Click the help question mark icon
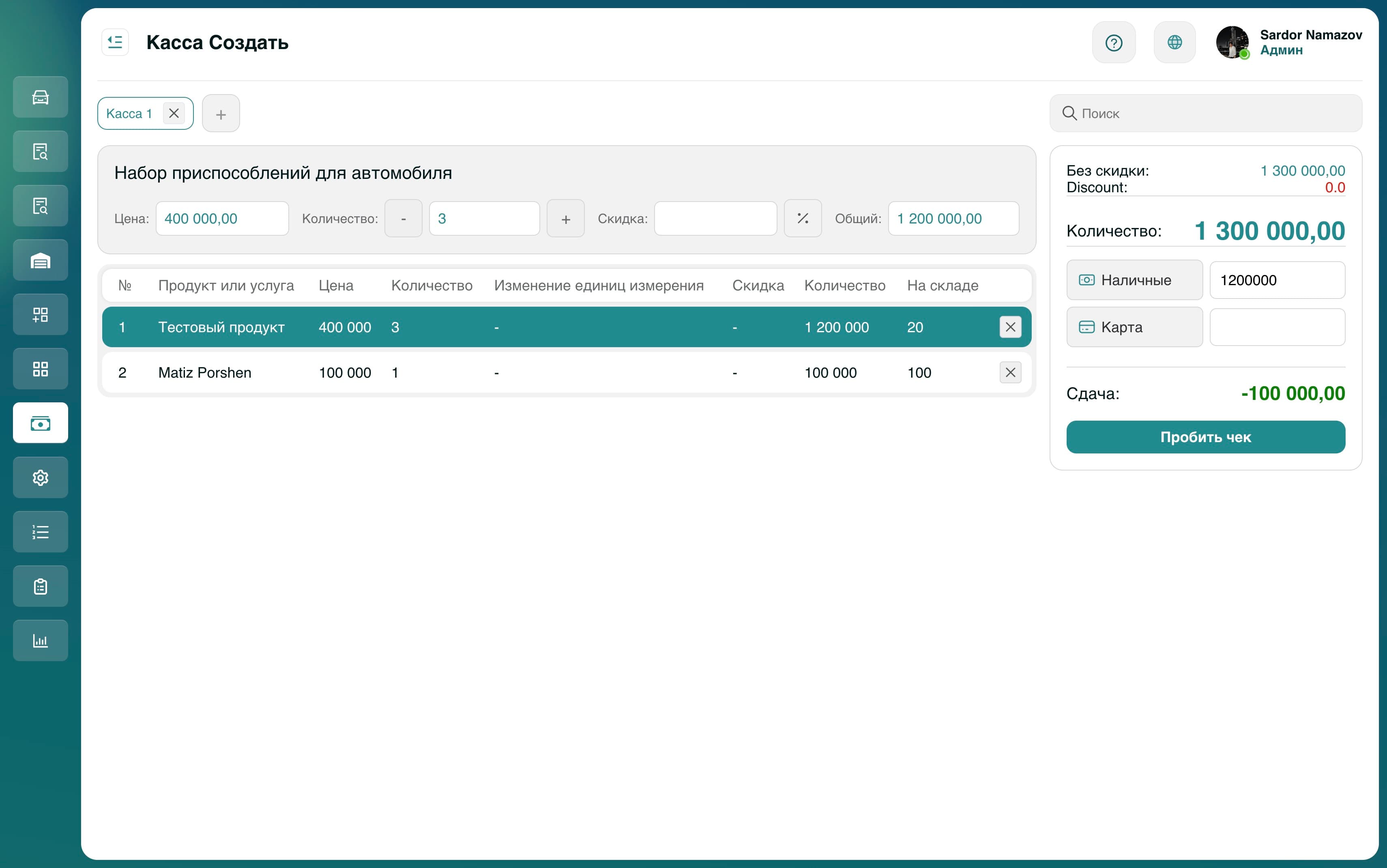 1113,43
